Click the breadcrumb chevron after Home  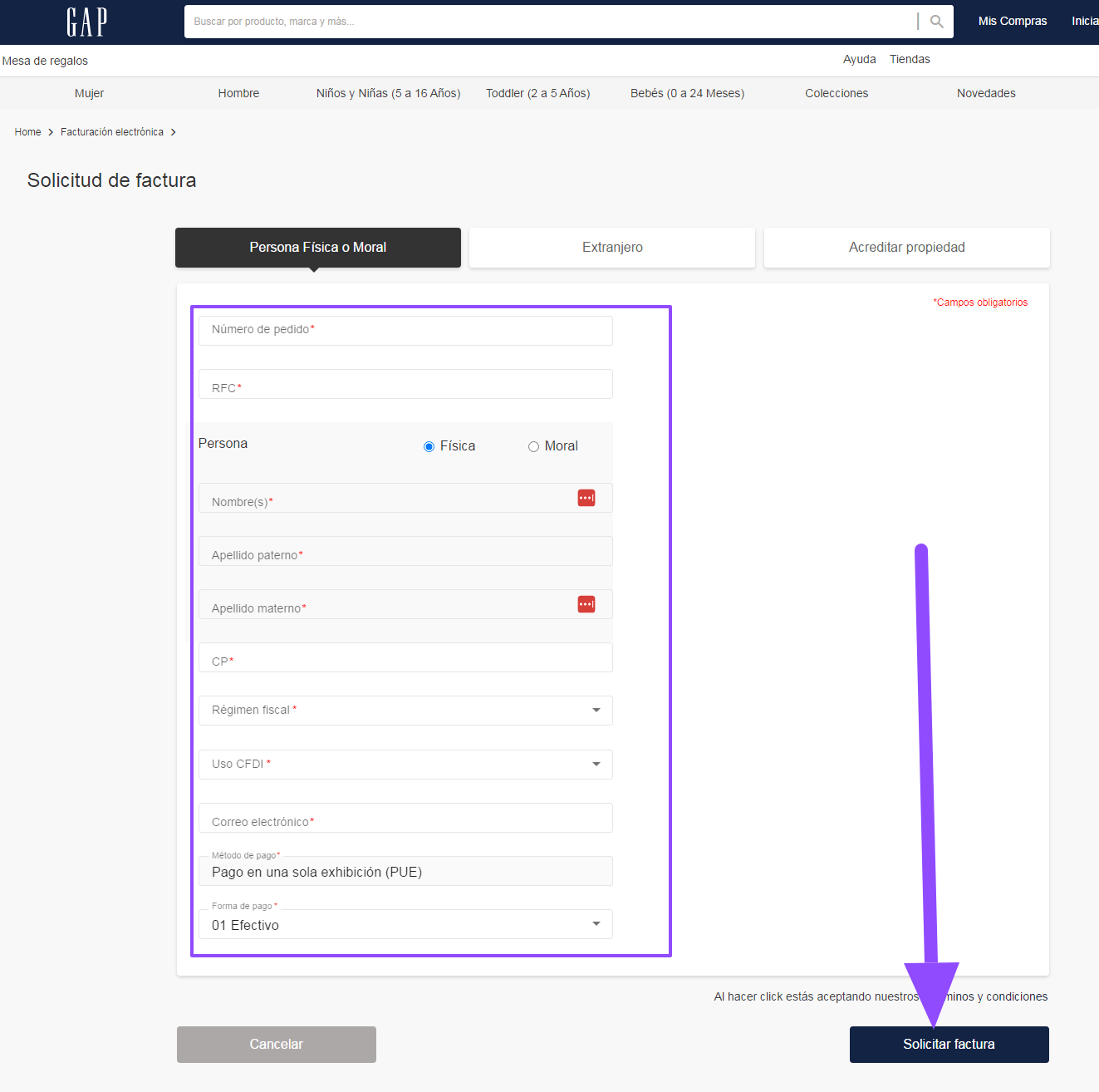[x=51, y=132]
